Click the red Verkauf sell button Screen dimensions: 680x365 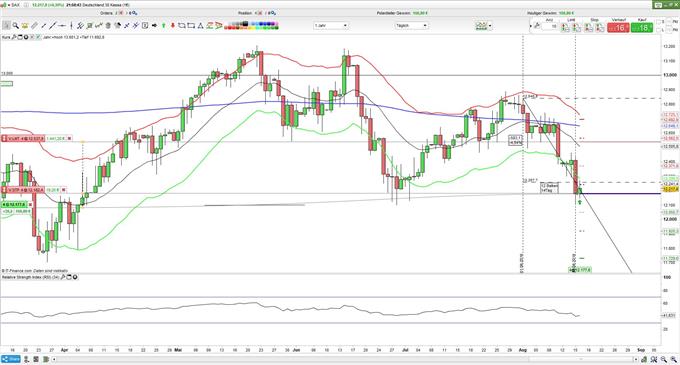pos(618,28)
